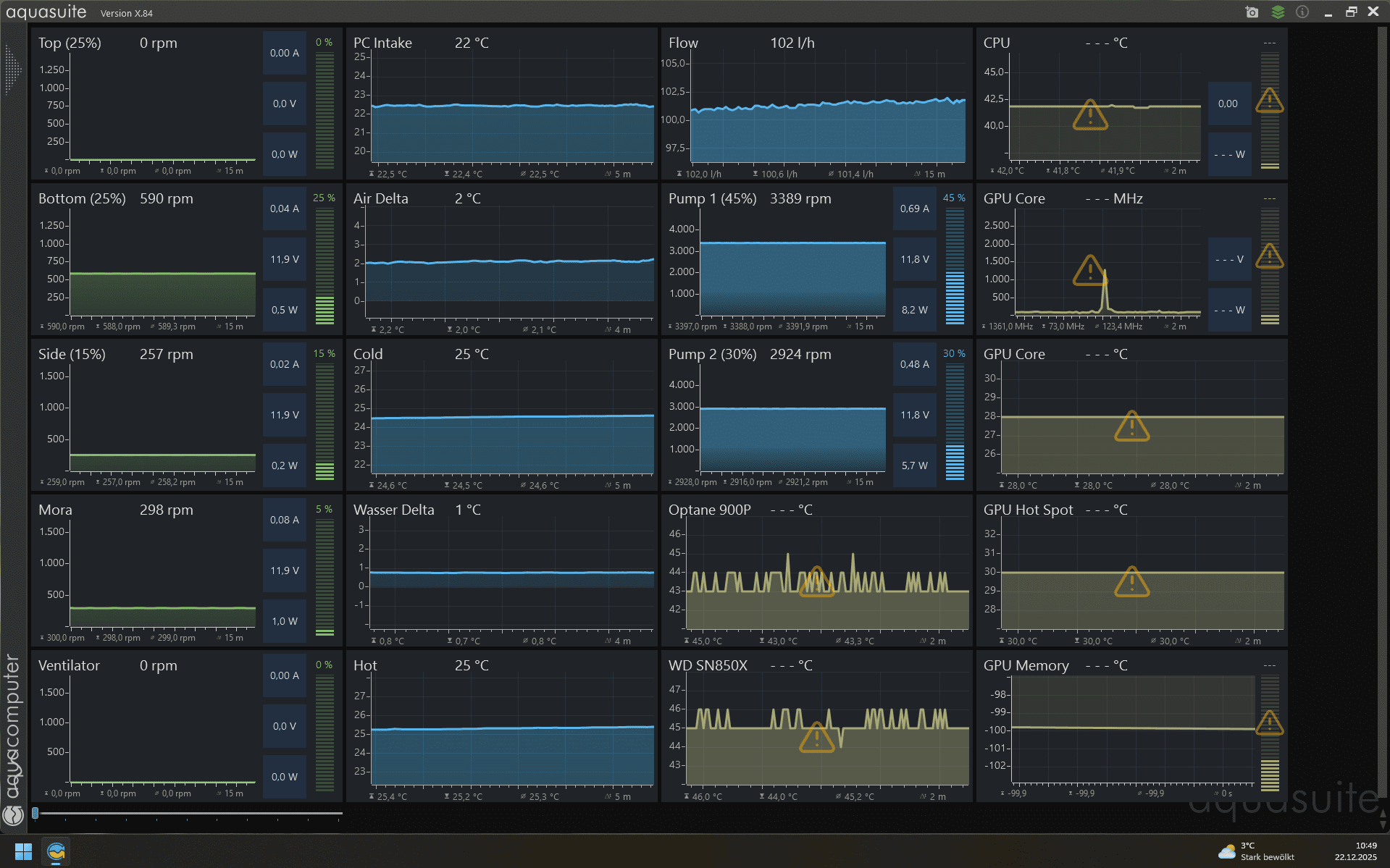Click the 0,69 A current box of Pump 1
The width and height of the screenshot is (1390, 868).
915,208
